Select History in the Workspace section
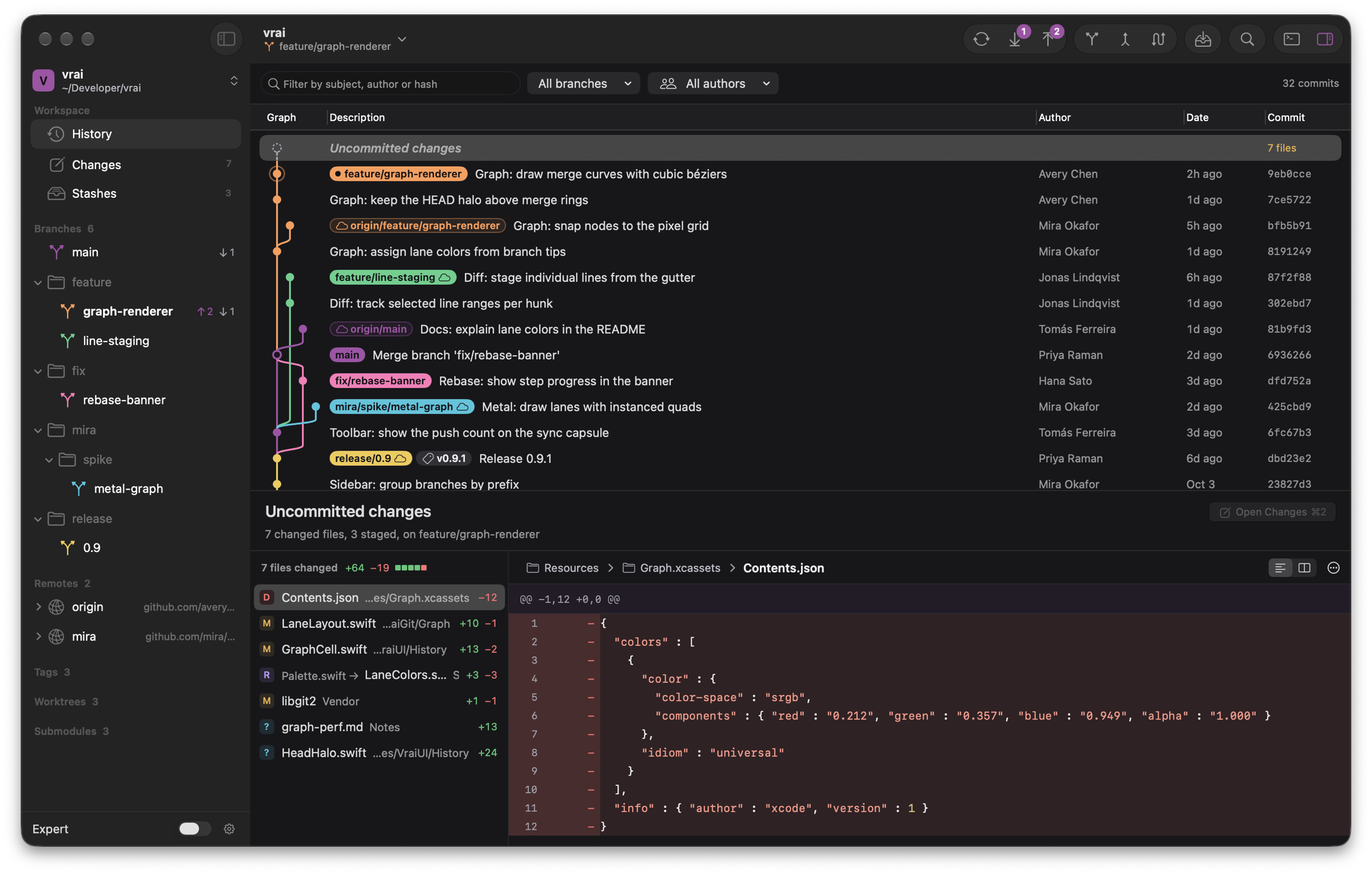Screen dimensions: 1372x874 click(x=135, y=134)
